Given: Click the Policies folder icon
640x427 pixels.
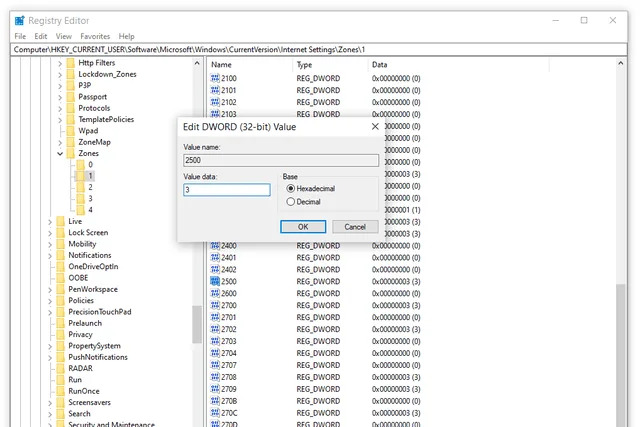Looking at the screenshot, I should [60, 300].
